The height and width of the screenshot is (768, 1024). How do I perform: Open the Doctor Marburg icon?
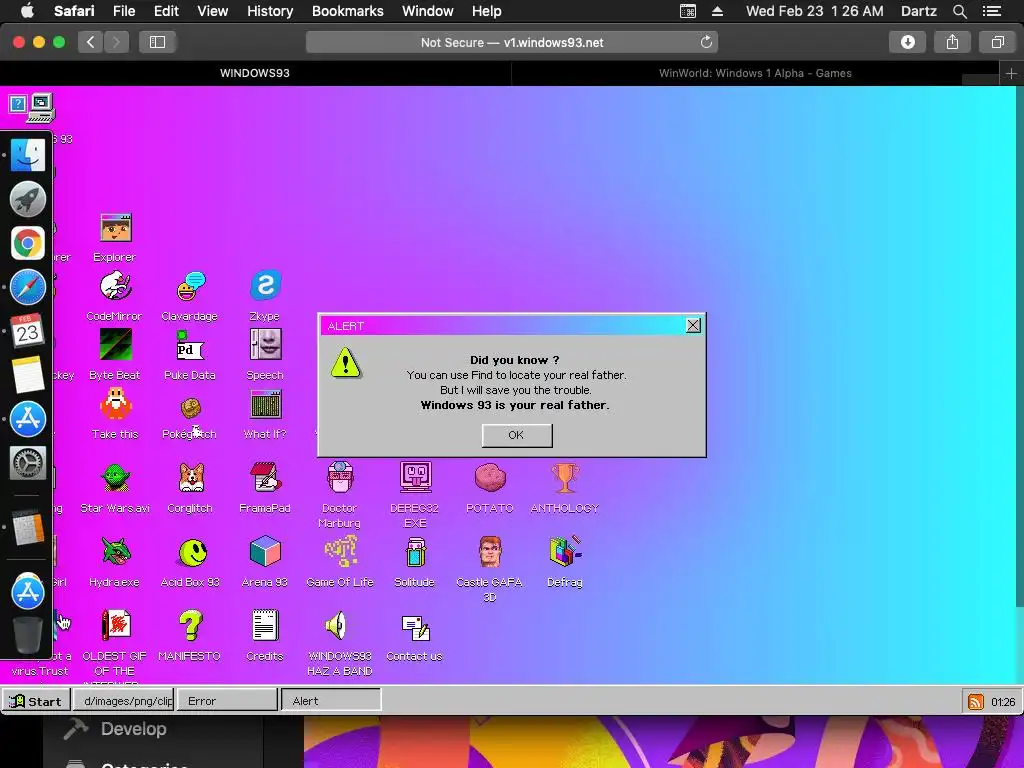click(x=340, y=478)
